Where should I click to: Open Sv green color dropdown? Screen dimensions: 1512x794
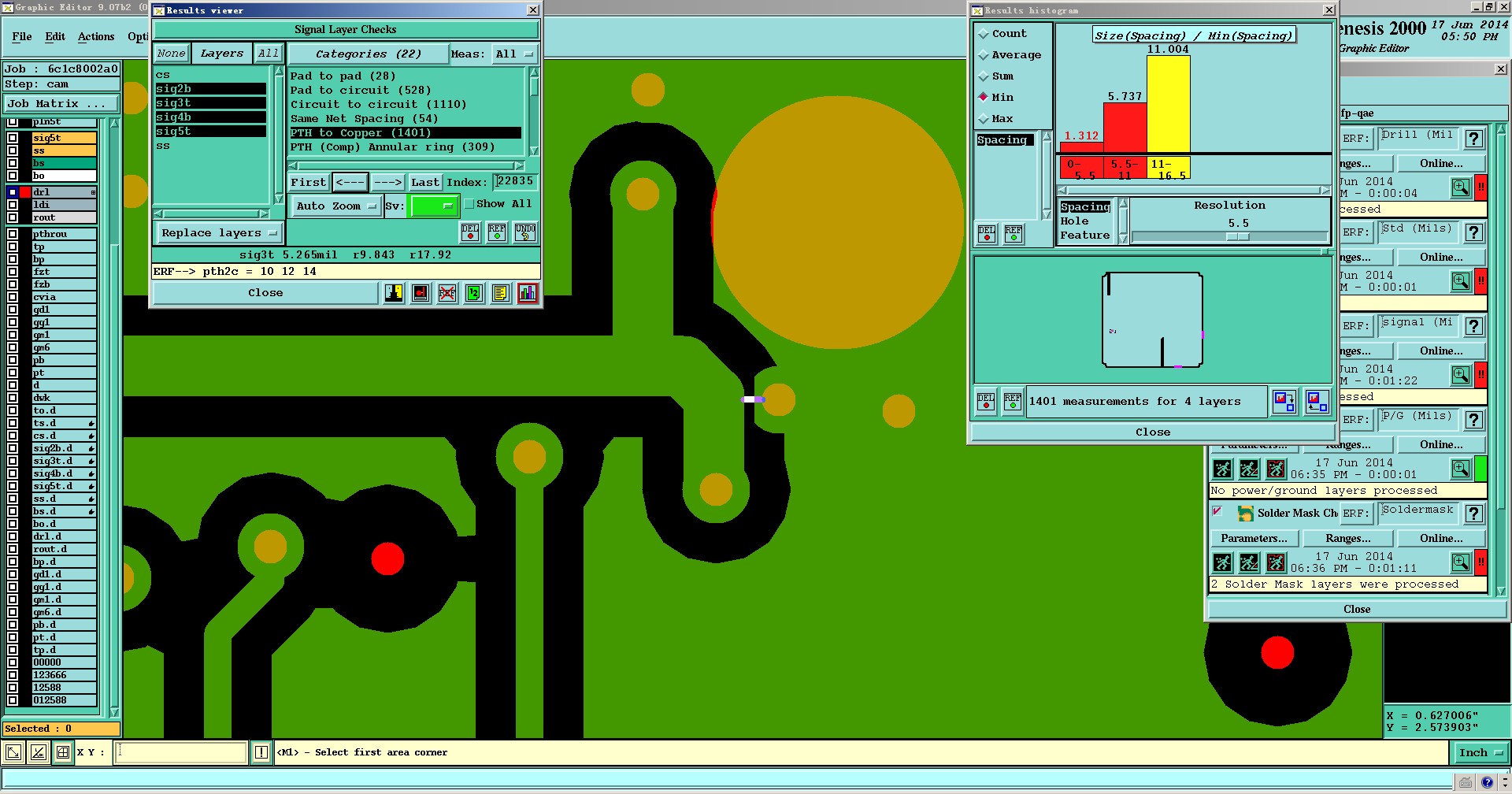click(x=433, y=206)
